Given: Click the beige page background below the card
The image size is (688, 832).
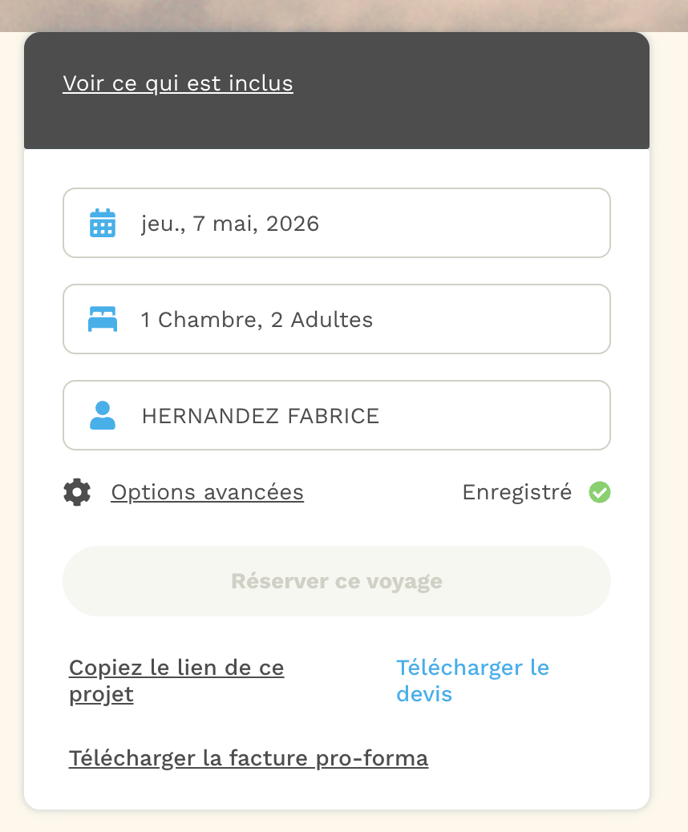Looking at the screenshot, I should pos(344,821).
